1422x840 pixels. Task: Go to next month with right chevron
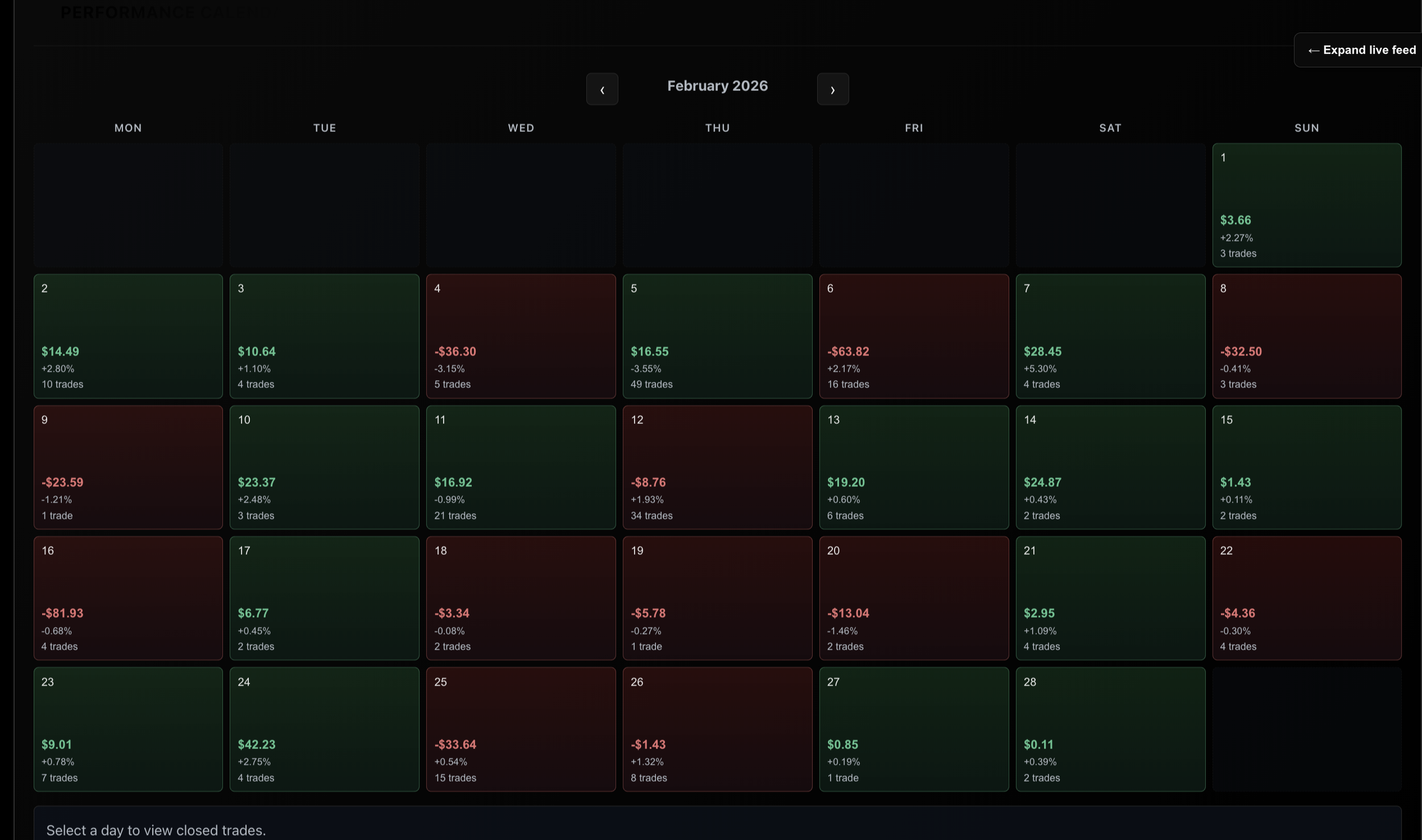832,89
